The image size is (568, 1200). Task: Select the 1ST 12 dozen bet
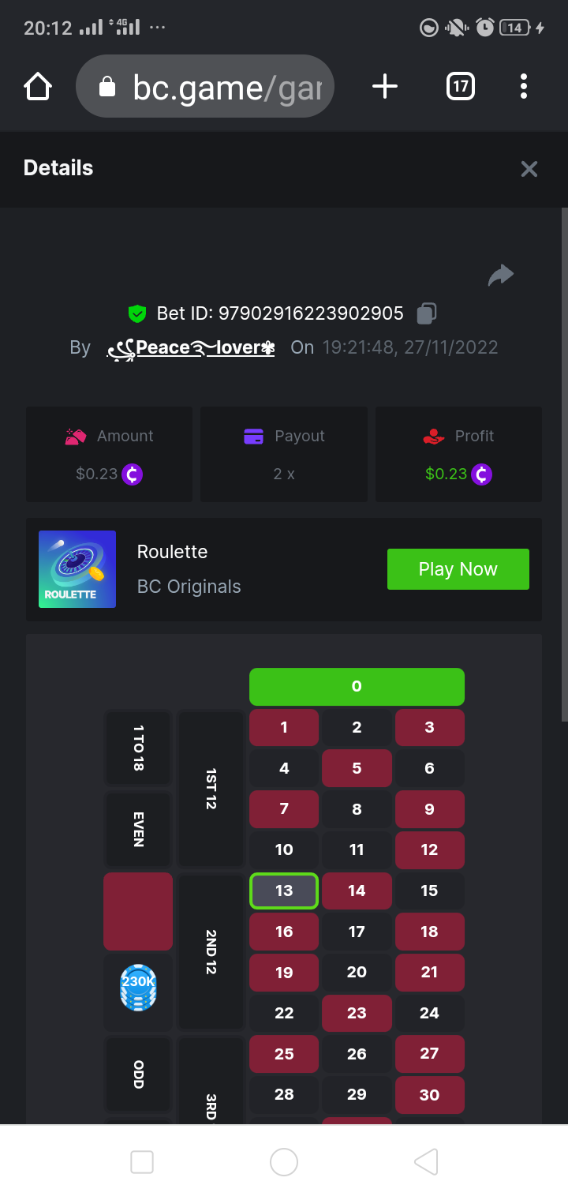click(211, 789)
